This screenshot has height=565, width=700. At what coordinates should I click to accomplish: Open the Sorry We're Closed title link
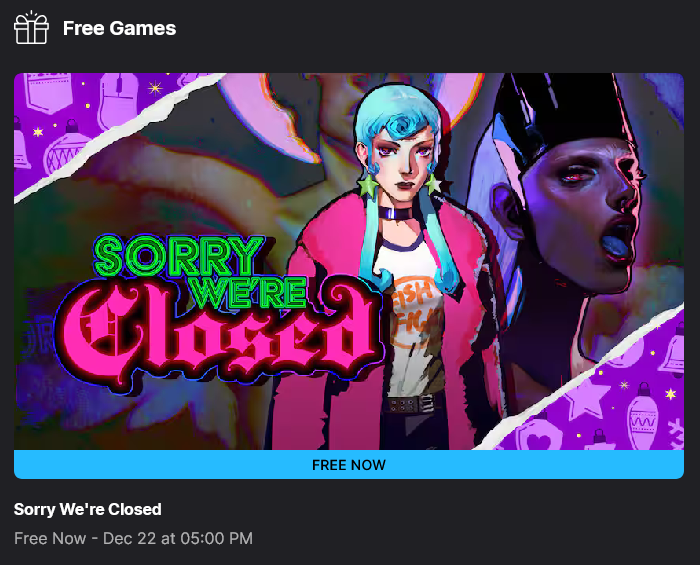[x=88, y=509]
